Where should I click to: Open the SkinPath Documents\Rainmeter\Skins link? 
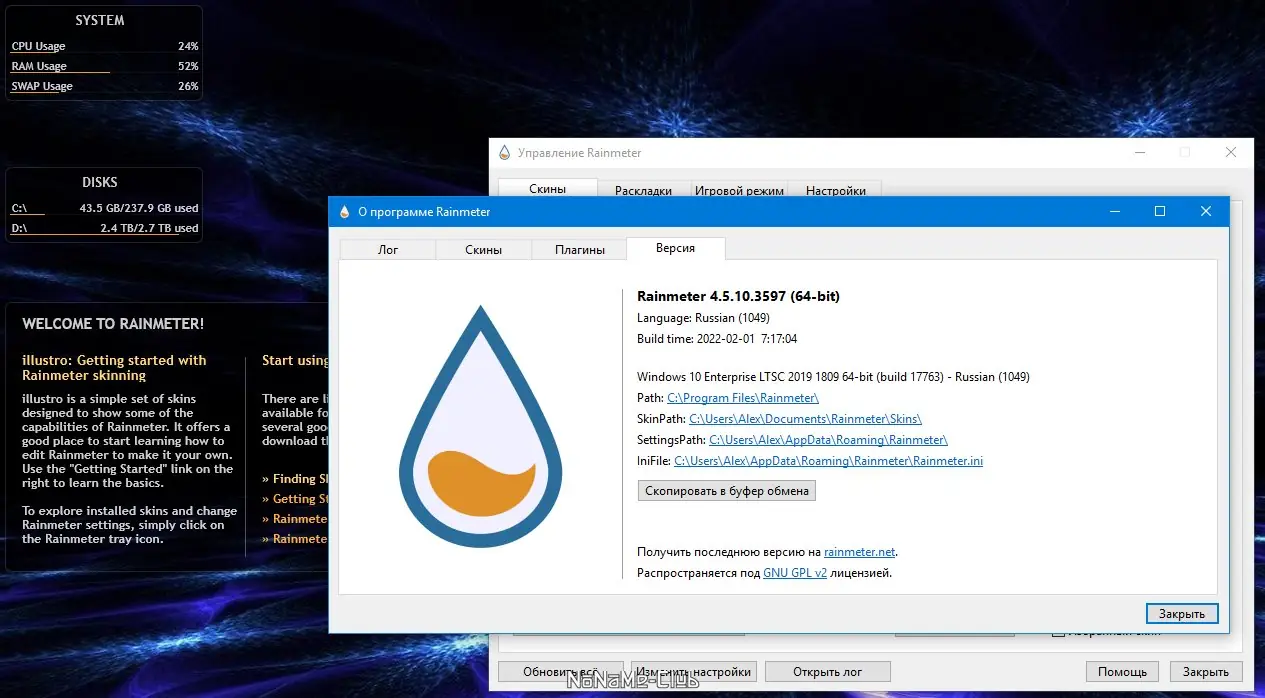click(x=805, y=419)
